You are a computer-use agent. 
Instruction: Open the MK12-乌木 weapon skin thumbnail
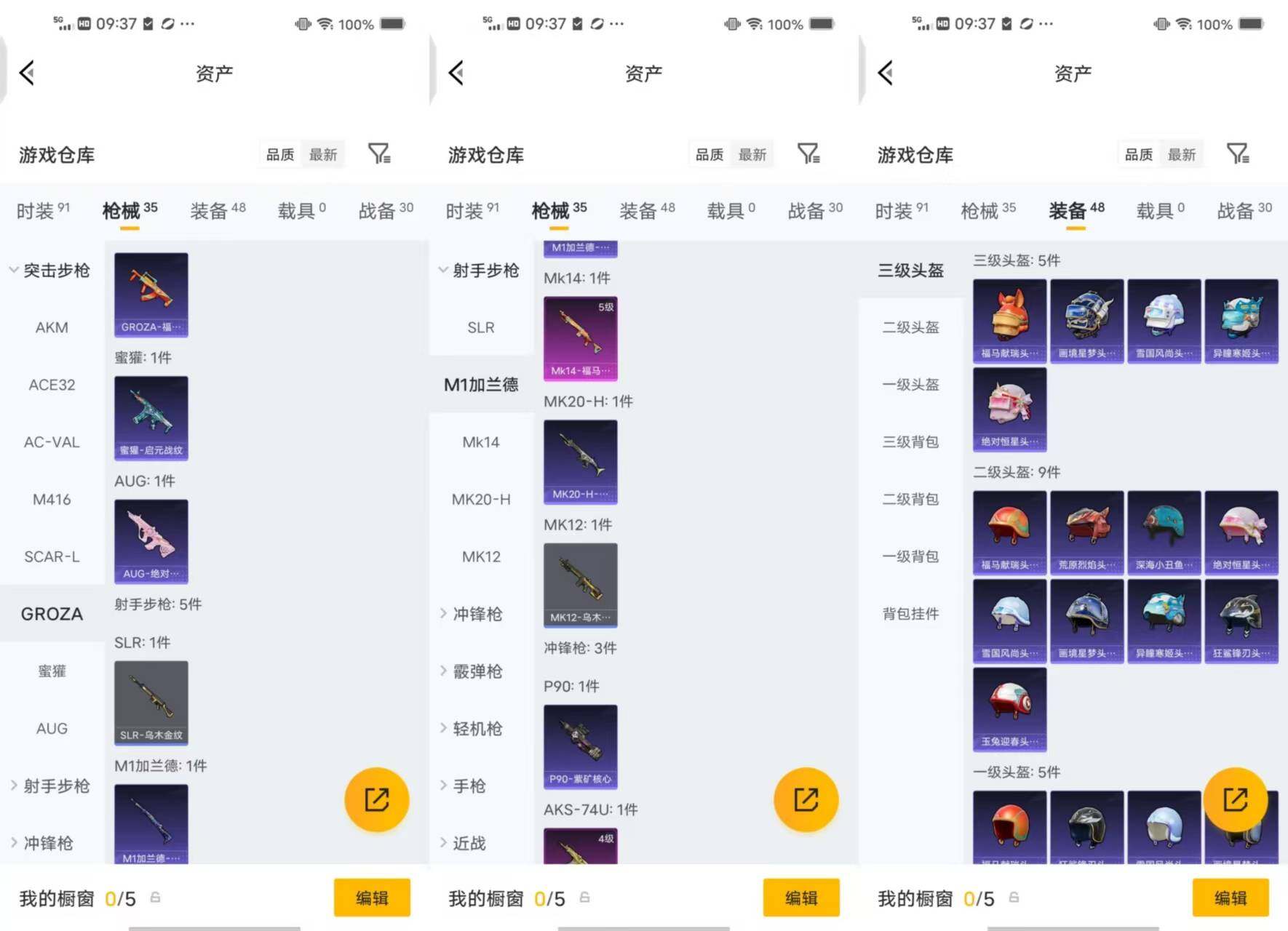point(580,586)
